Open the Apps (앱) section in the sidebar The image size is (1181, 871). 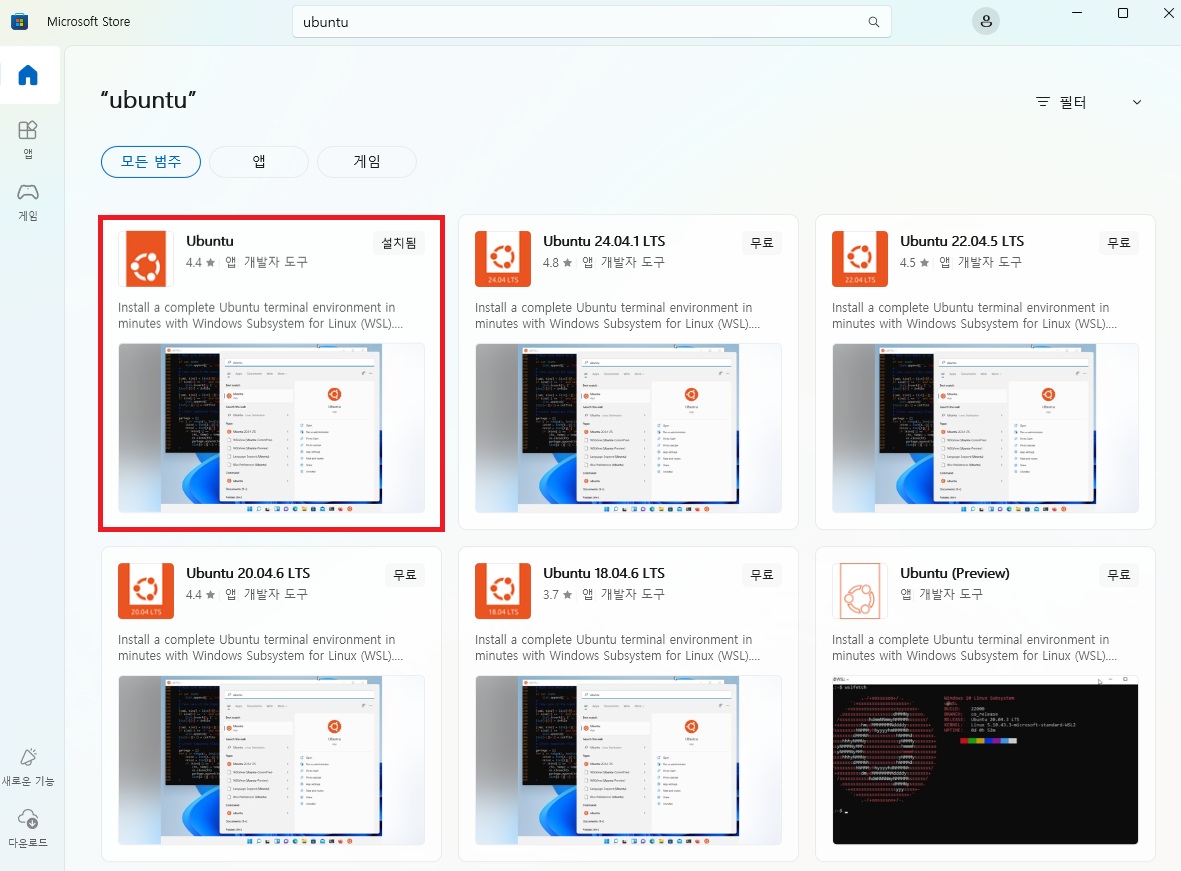click(28, 140)
